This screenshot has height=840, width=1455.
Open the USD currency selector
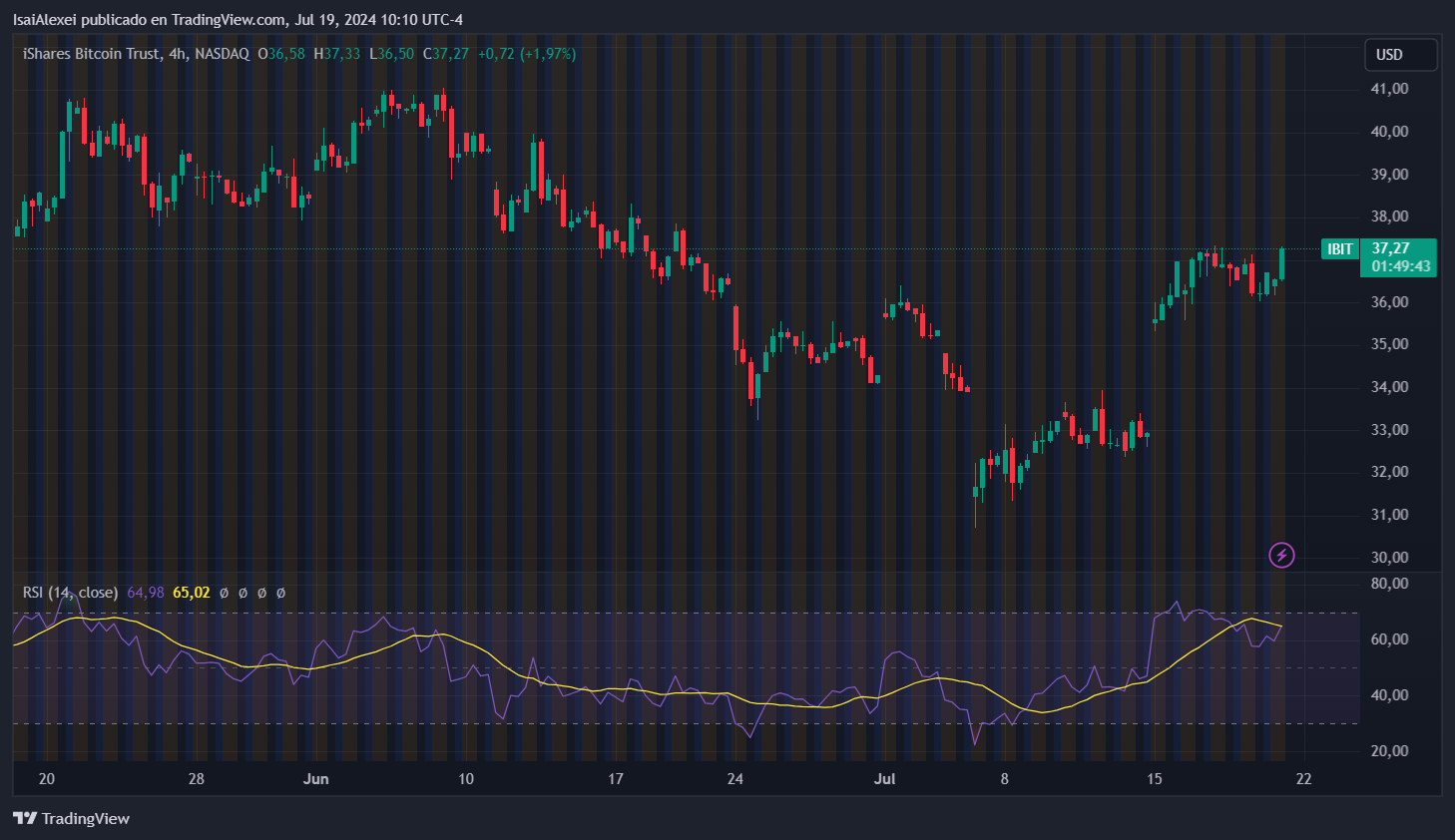click(1401, 55)
